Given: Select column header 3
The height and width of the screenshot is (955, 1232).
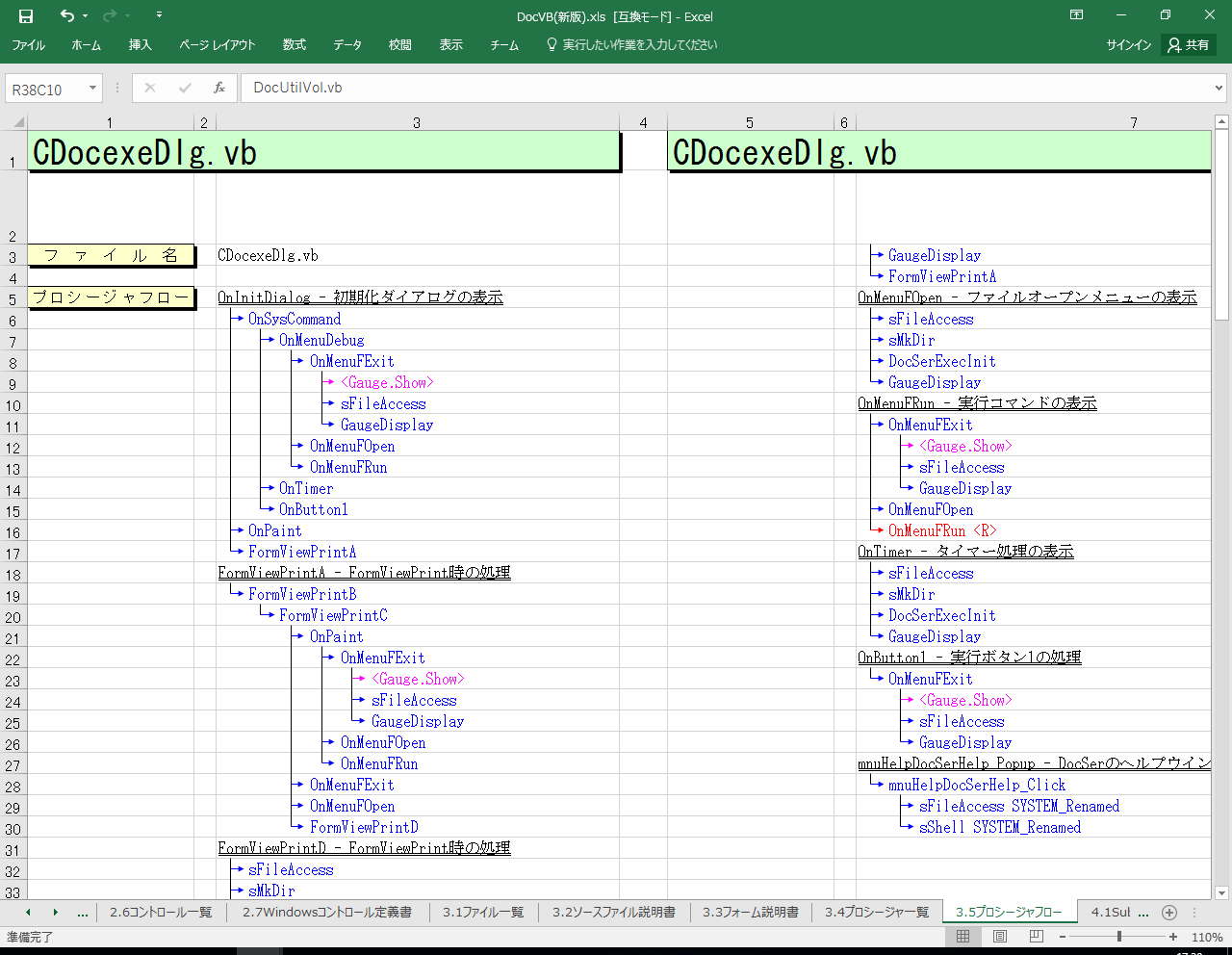Looking at the screenshot, I should 417,122.
